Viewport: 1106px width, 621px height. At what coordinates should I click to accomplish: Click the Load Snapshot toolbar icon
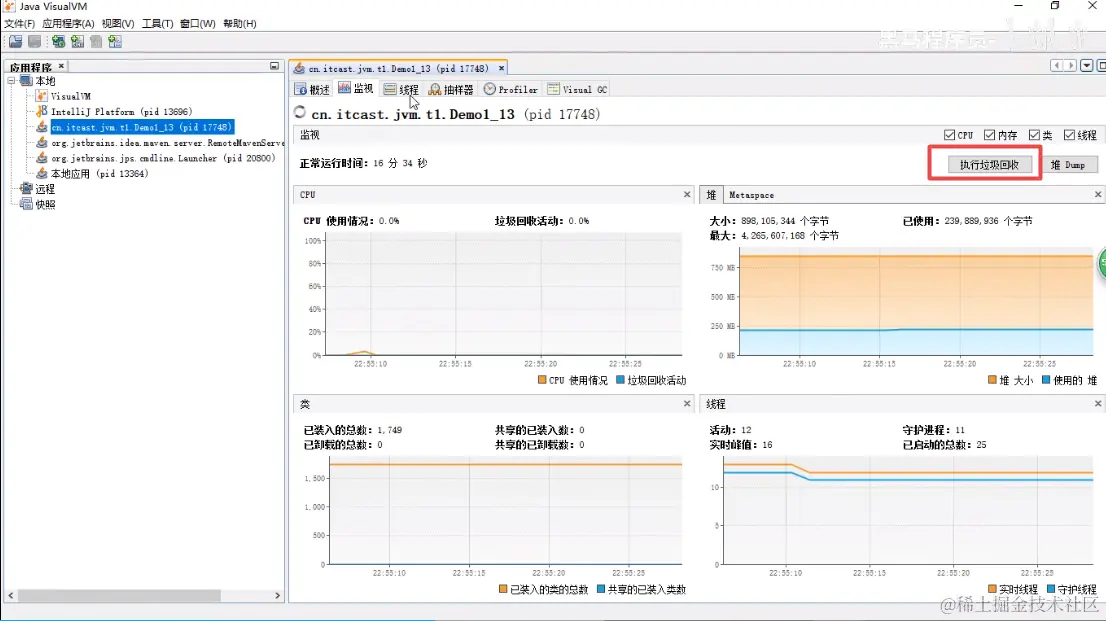[16, 42]
